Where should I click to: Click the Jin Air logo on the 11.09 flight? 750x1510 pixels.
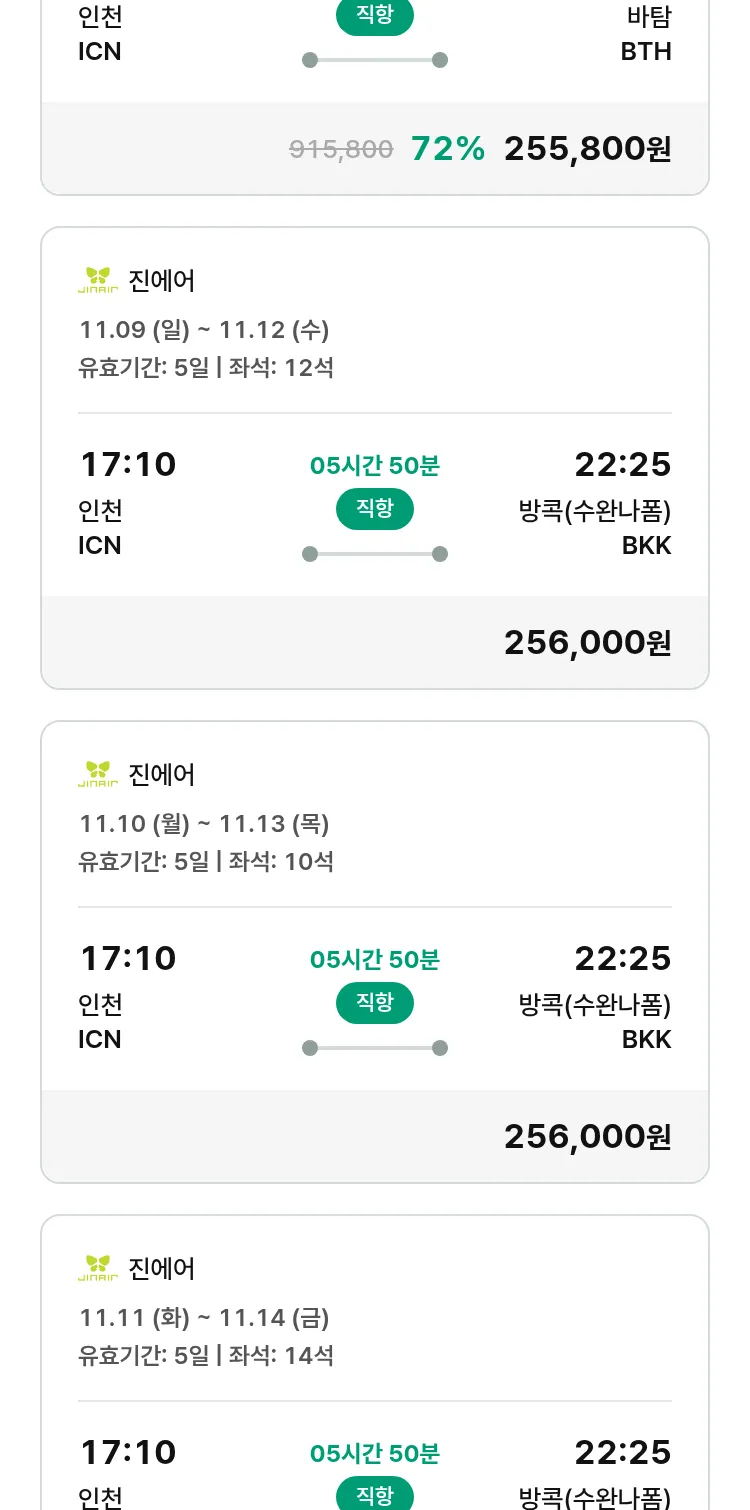(x=98, y=280)
